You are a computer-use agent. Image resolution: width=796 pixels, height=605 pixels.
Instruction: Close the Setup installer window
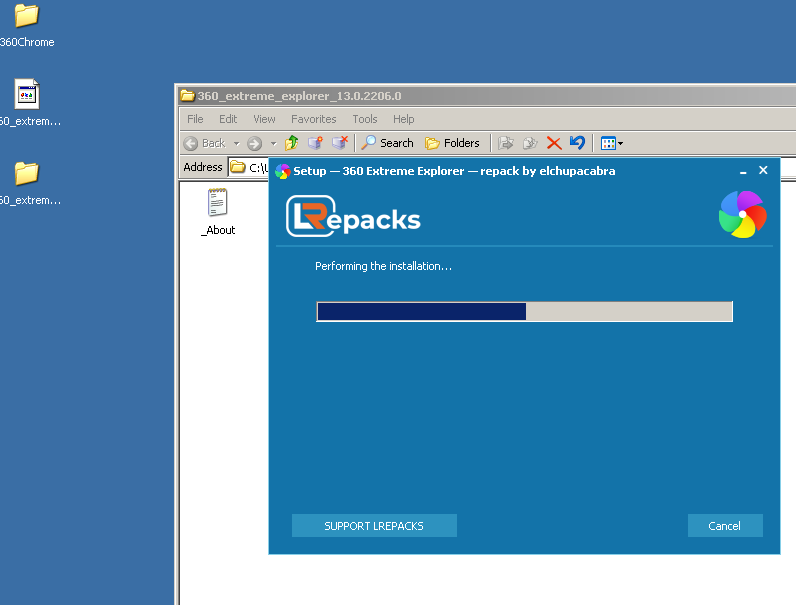[x=763, y=171]
